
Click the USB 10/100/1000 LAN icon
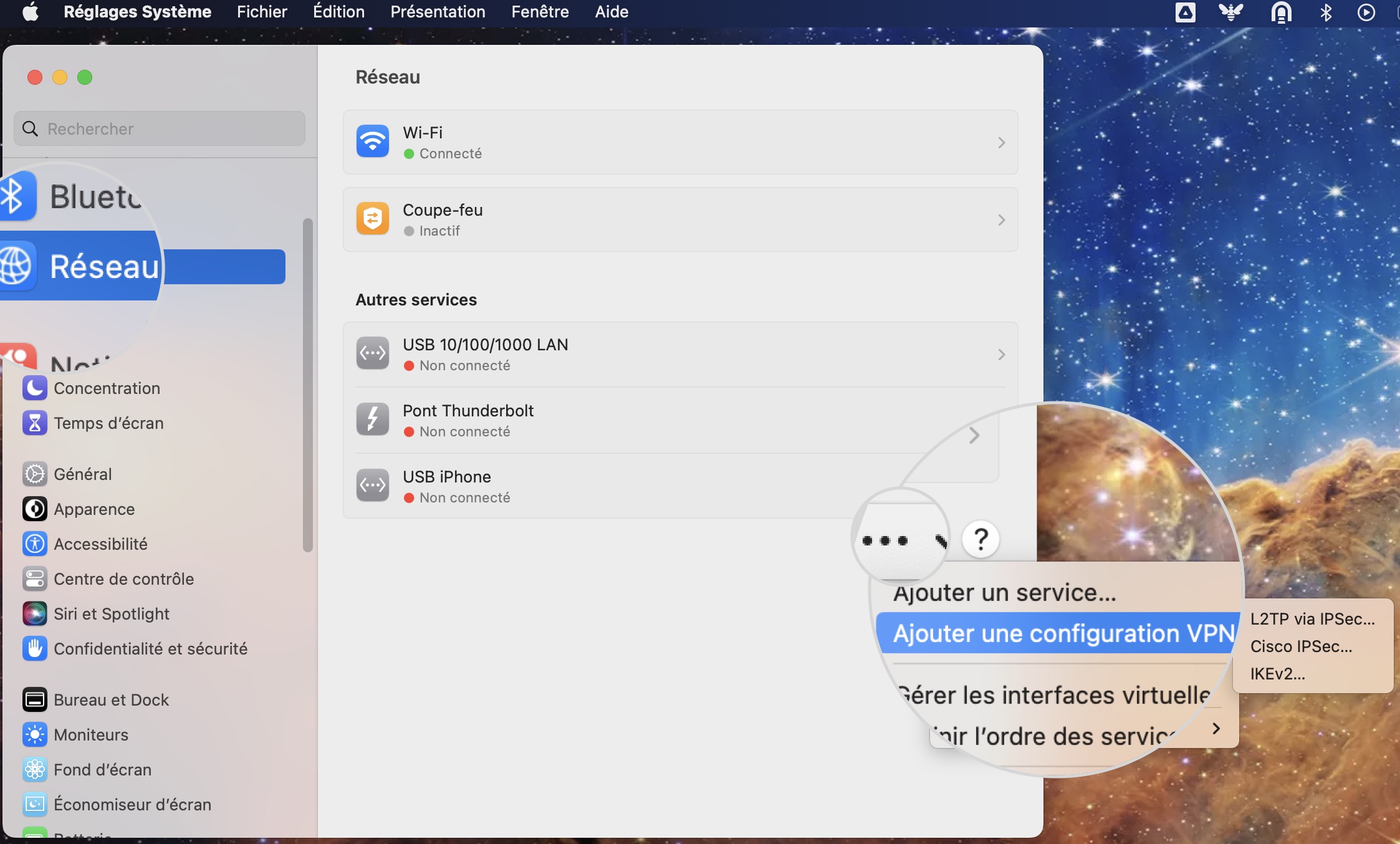click(373, 353)
